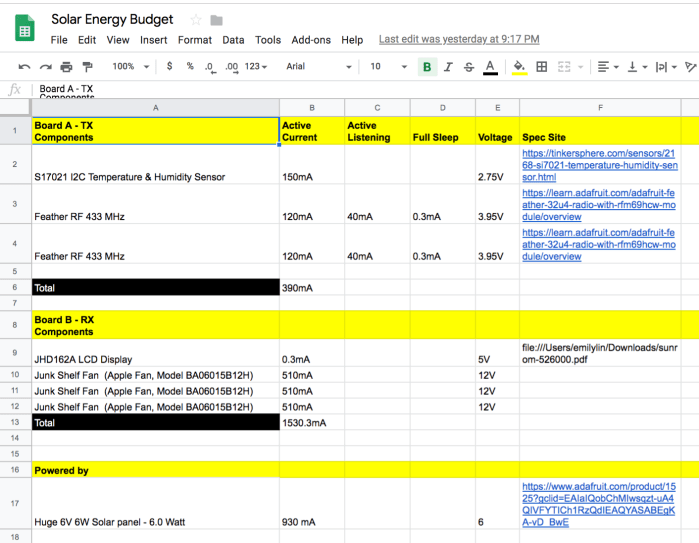699x543 pixels.
Task: Star the Solar Energy Budget document
Action: tap(196, 20)
